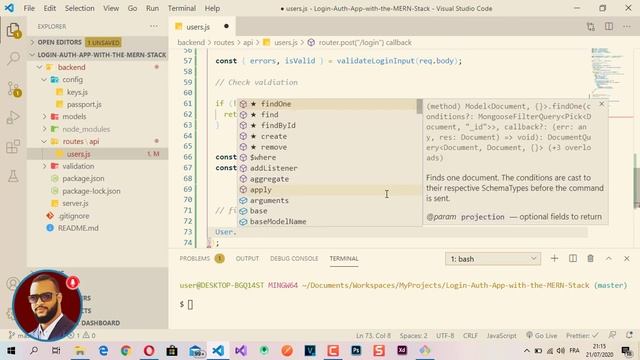640x360 pixels.
Task: Open Run and Debug view
Action: [13, 118]
